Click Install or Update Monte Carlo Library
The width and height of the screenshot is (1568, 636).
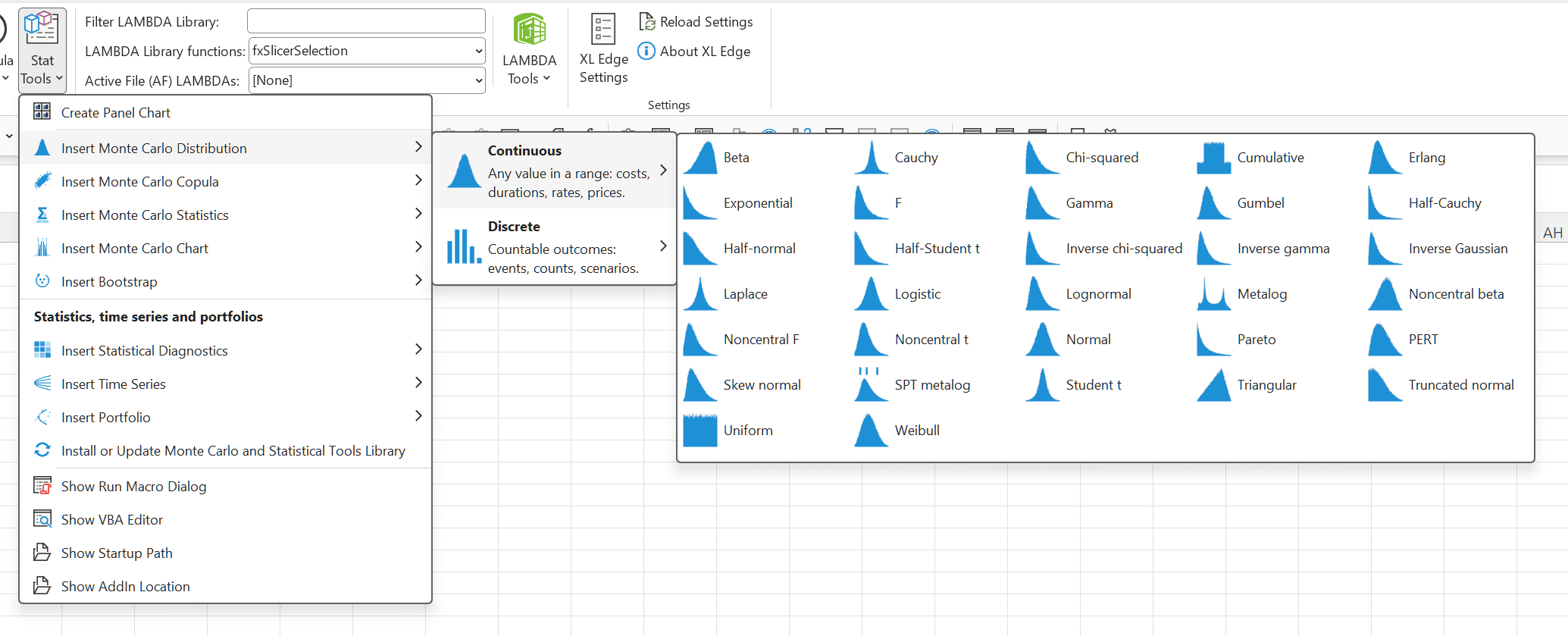click(226, 451)
